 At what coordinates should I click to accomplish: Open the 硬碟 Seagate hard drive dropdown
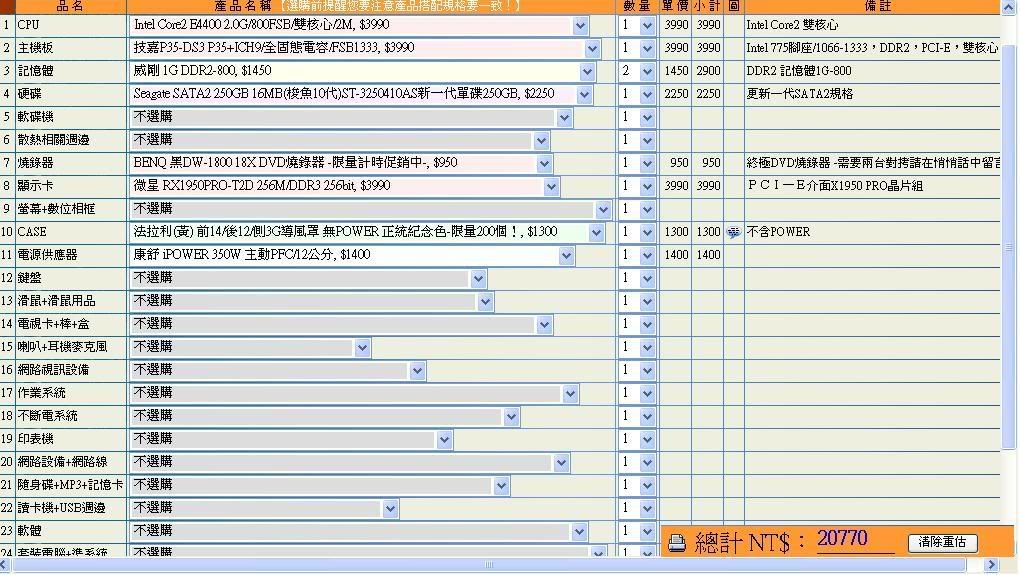(x=584, y=94)
